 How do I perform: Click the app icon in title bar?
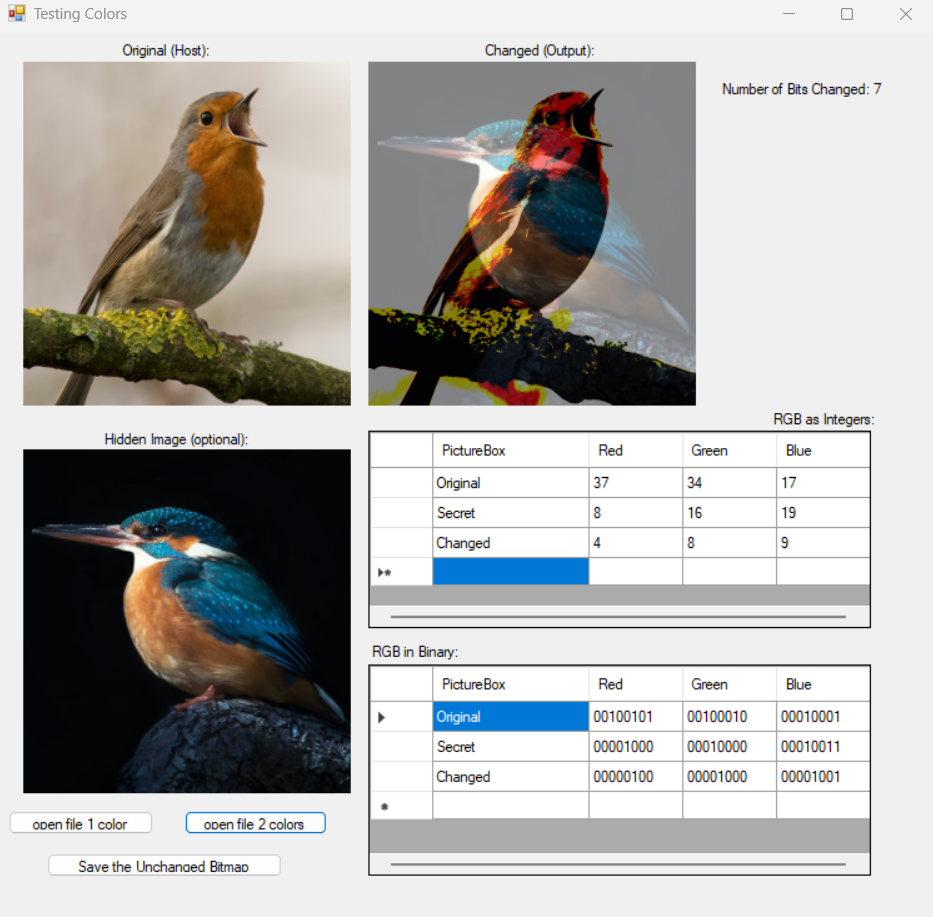[x=16, y=14]
